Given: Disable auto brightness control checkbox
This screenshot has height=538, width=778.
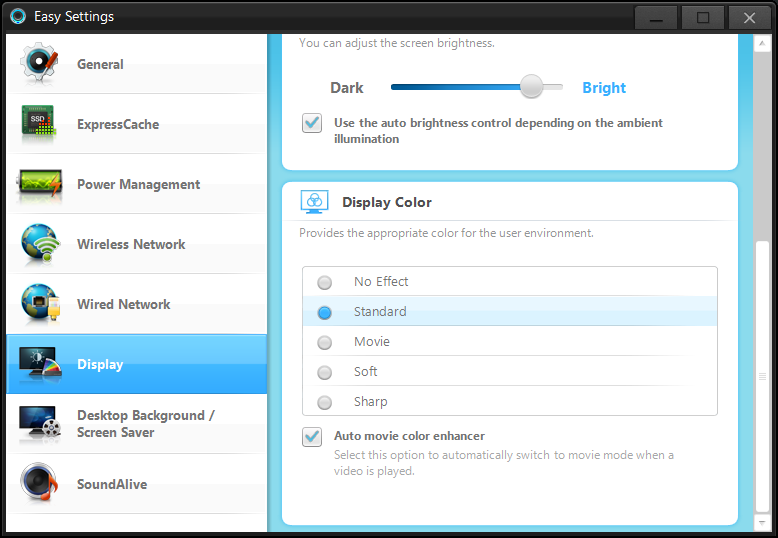Looking at the screenshot, I should tap(312, 124).
